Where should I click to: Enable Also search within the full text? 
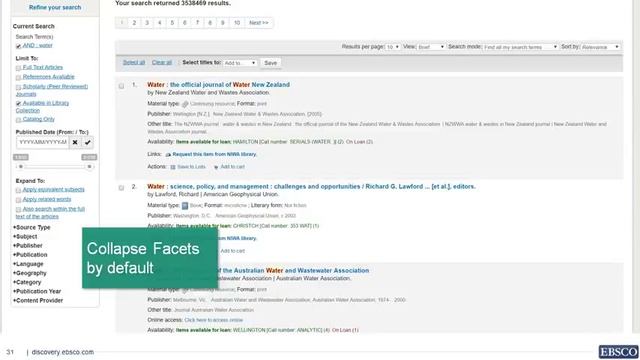[x=18, y=210]
